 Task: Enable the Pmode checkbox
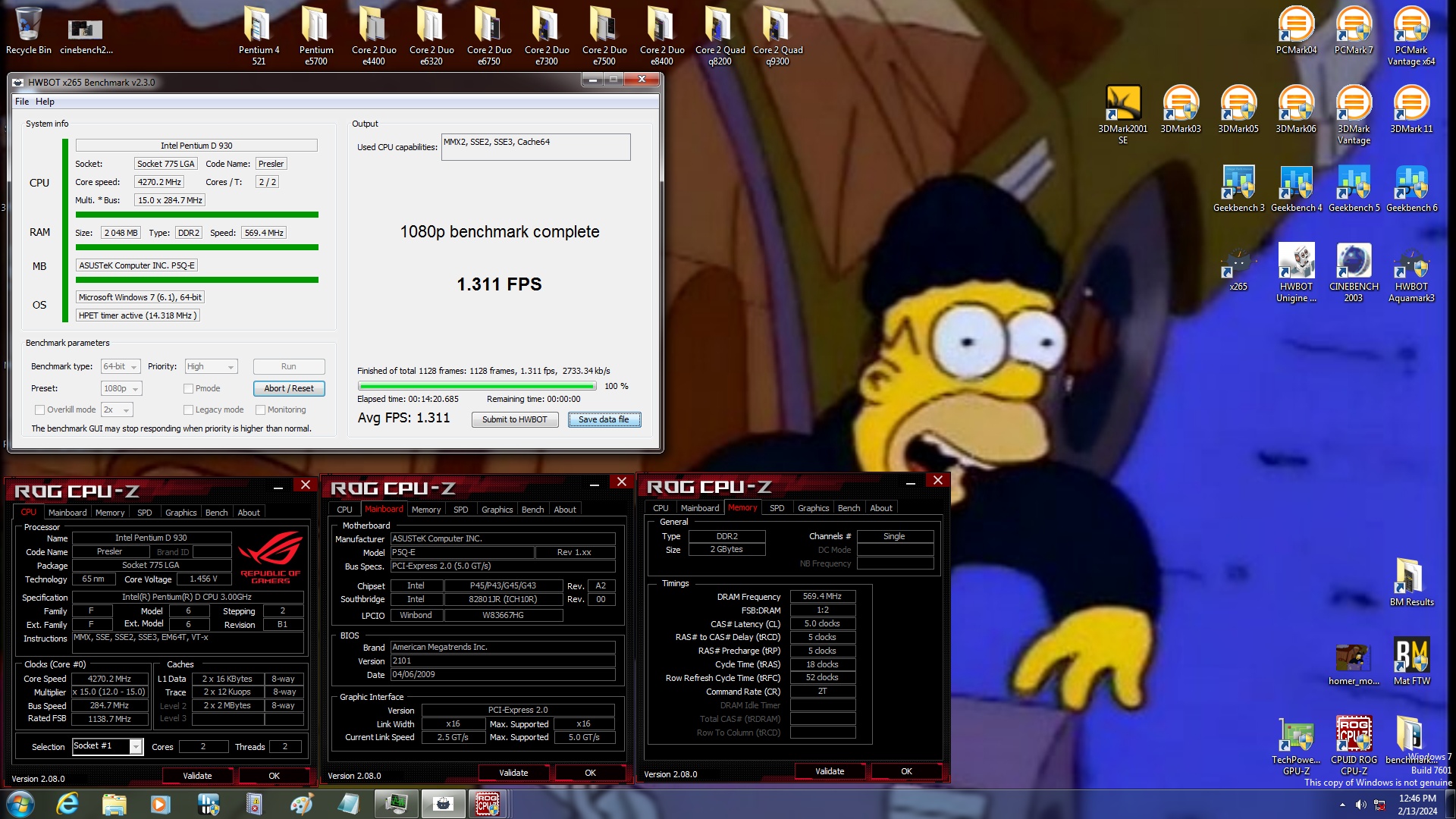pyautogui.click(x=188, y=388)
